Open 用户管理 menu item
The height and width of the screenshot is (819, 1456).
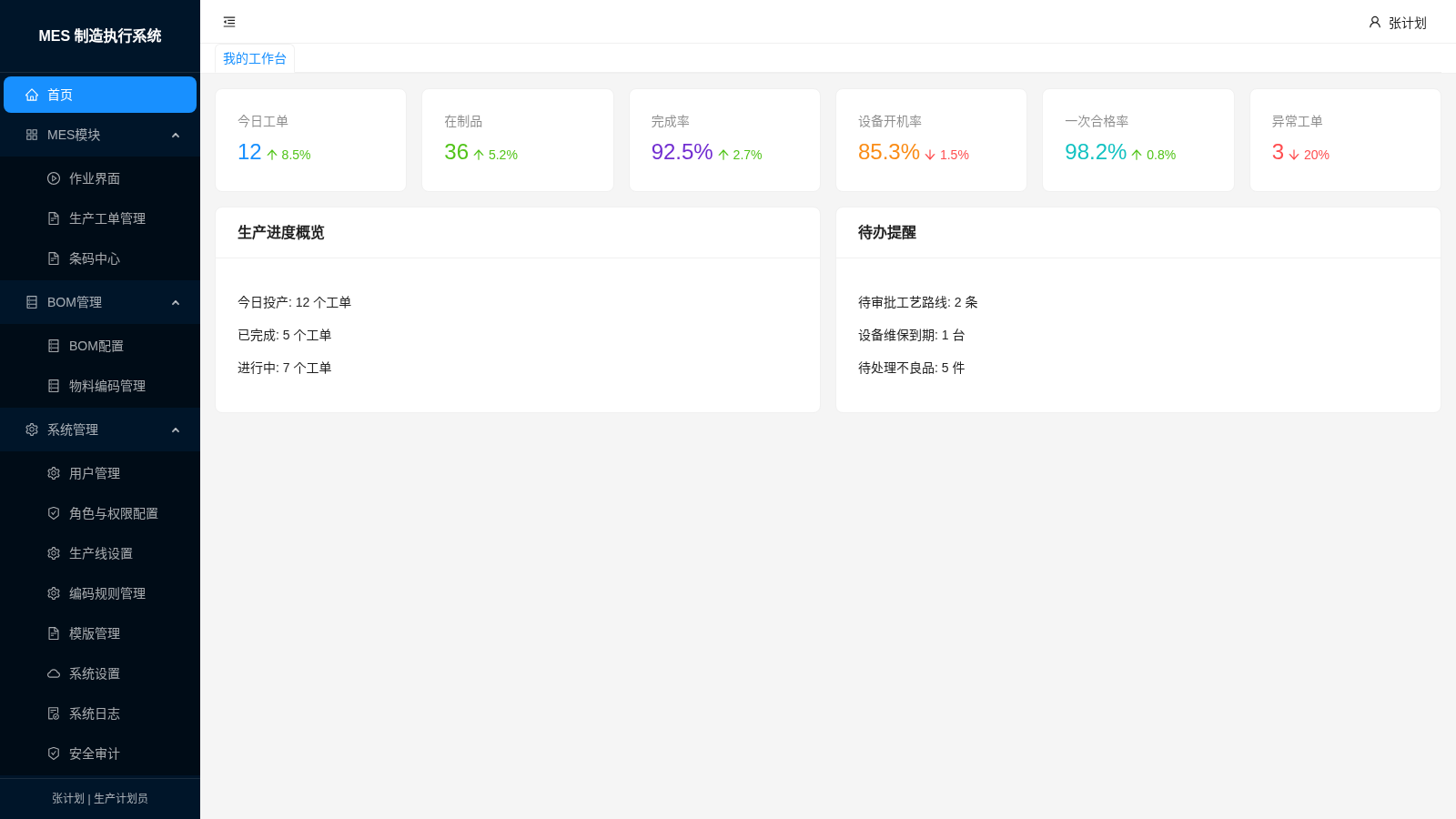click(x=100, y=473)
